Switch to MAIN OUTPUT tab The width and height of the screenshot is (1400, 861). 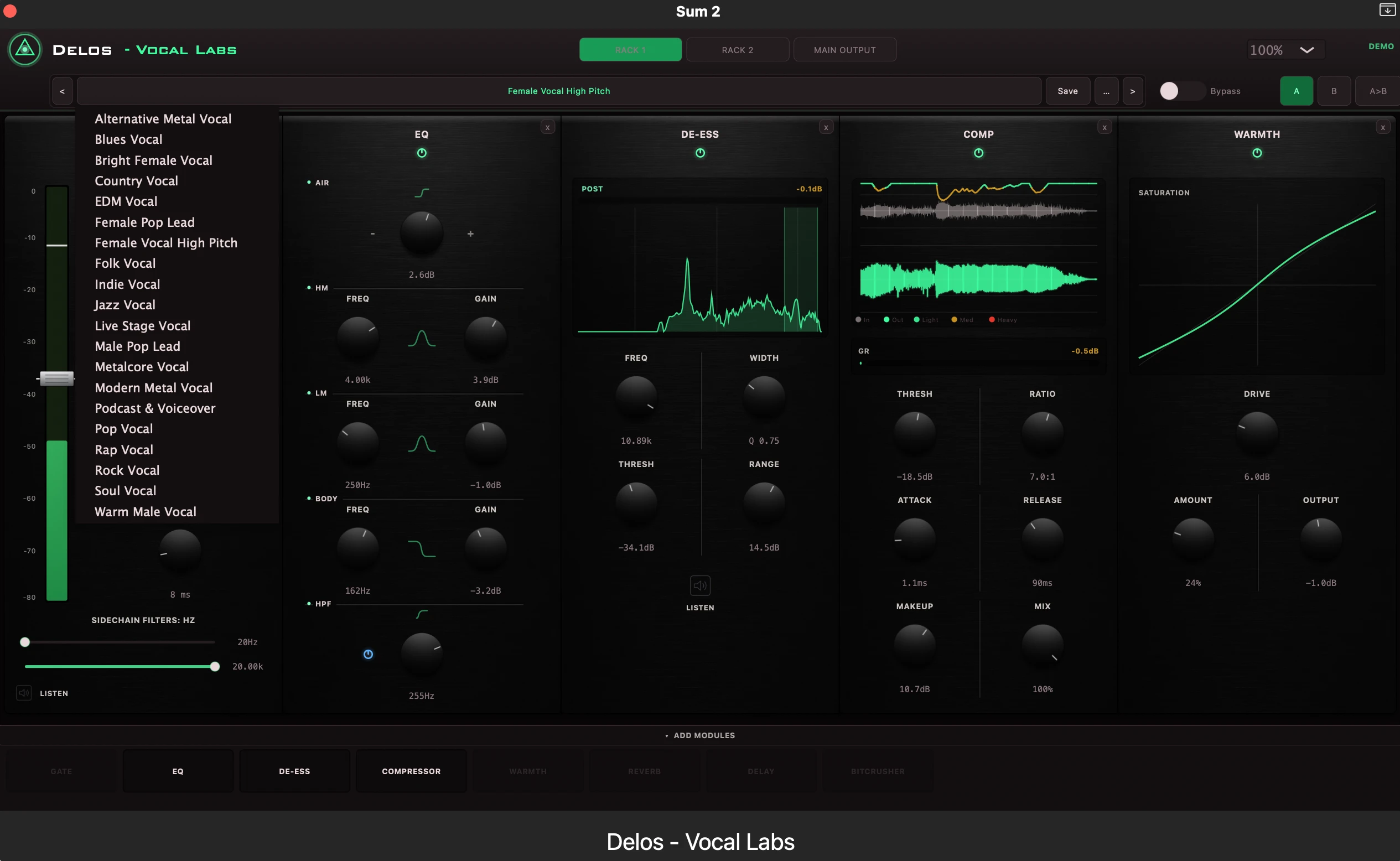[x=844, y=50]
